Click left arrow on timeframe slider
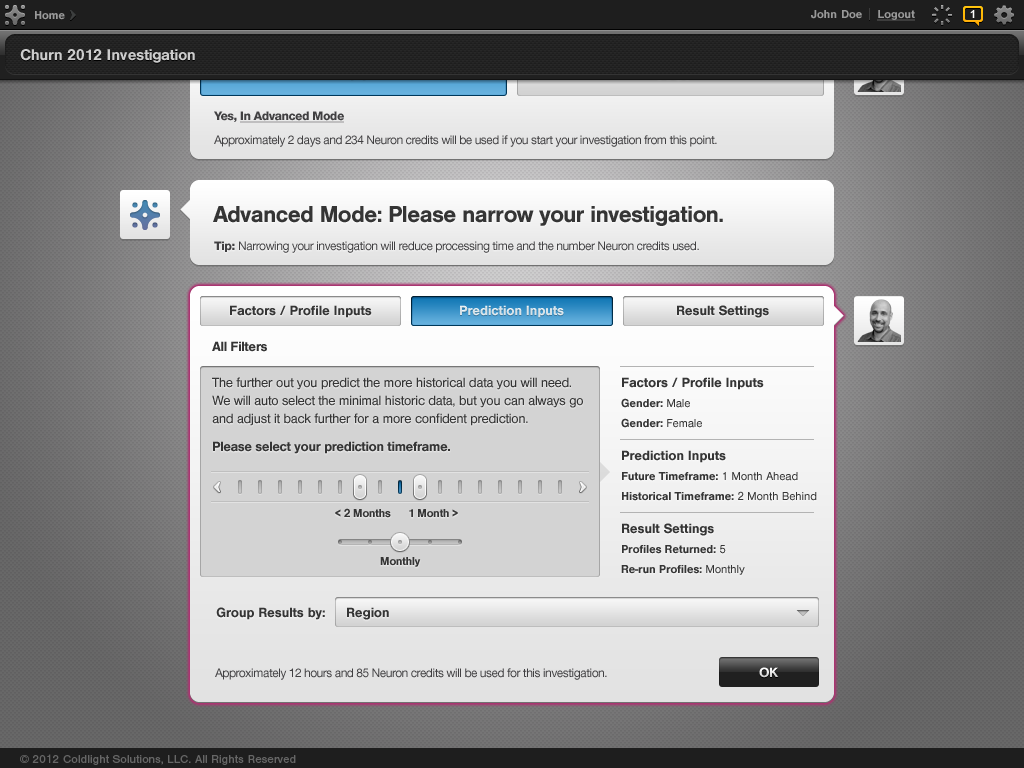 [217, 488]
